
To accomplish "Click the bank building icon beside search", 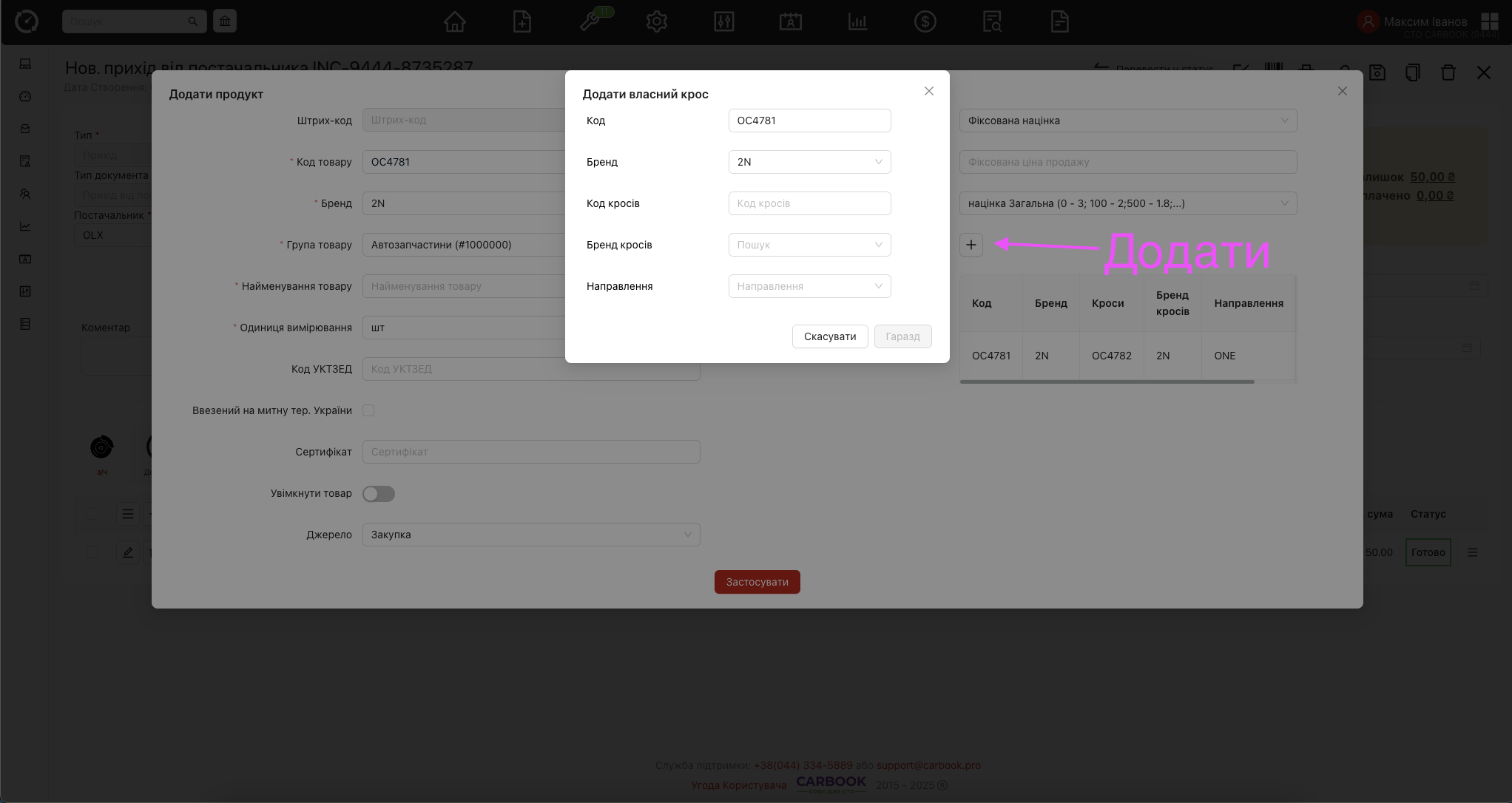I will coord(225,21).
